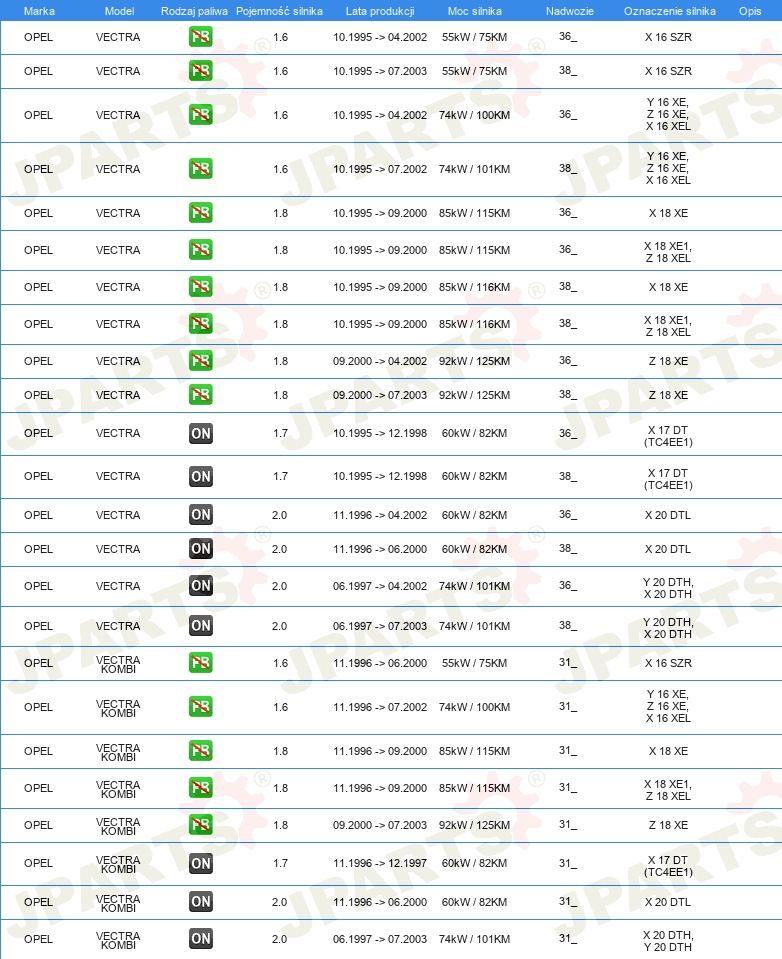Click 60kW / 82KM in 11.1996 -> 04.2002 row
Image resolution: width=782 pixels, height=959 pixels.
click(x=474, y=515)
